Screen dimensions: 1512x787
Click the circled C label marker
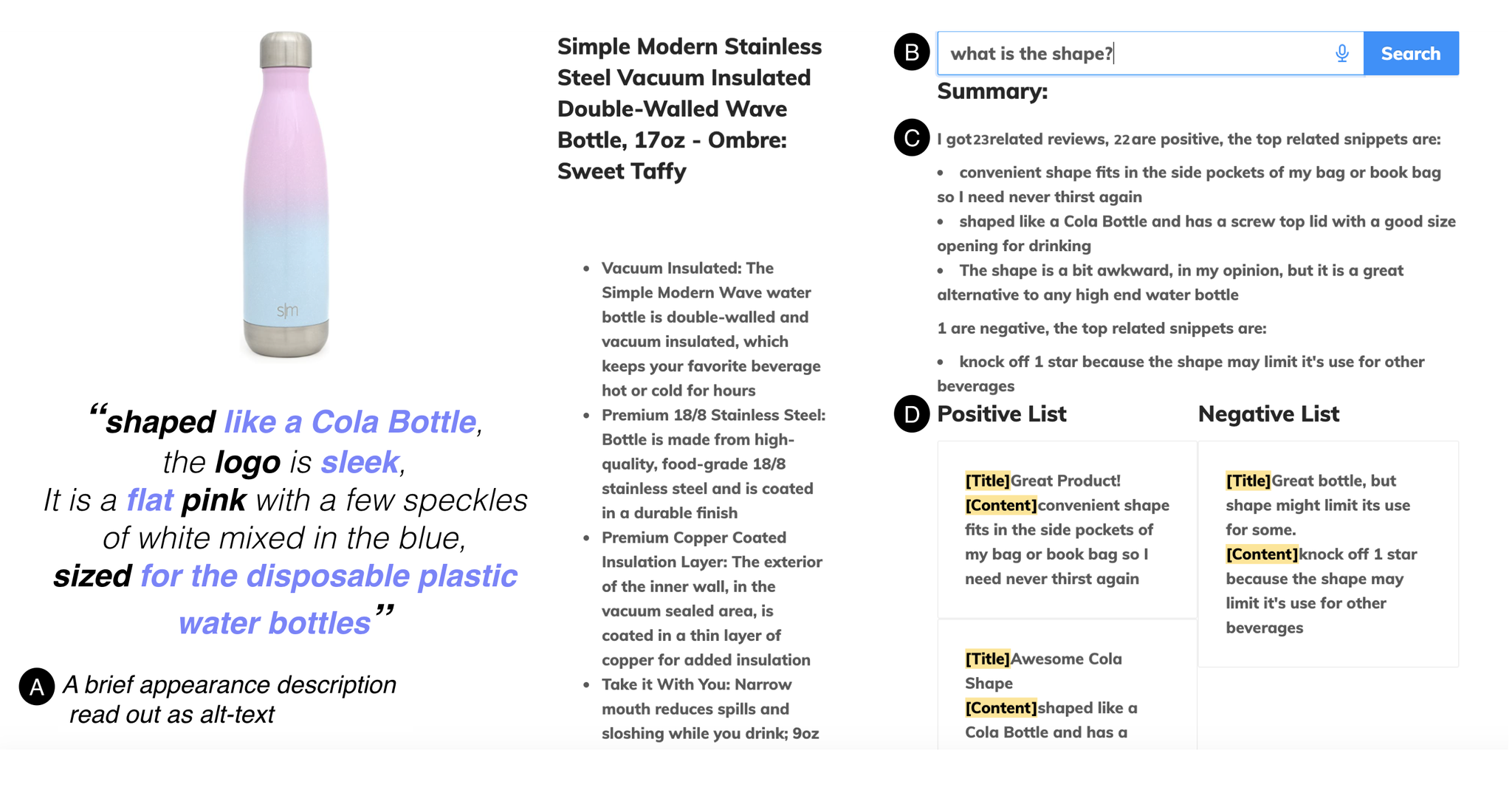click(912, 137)
